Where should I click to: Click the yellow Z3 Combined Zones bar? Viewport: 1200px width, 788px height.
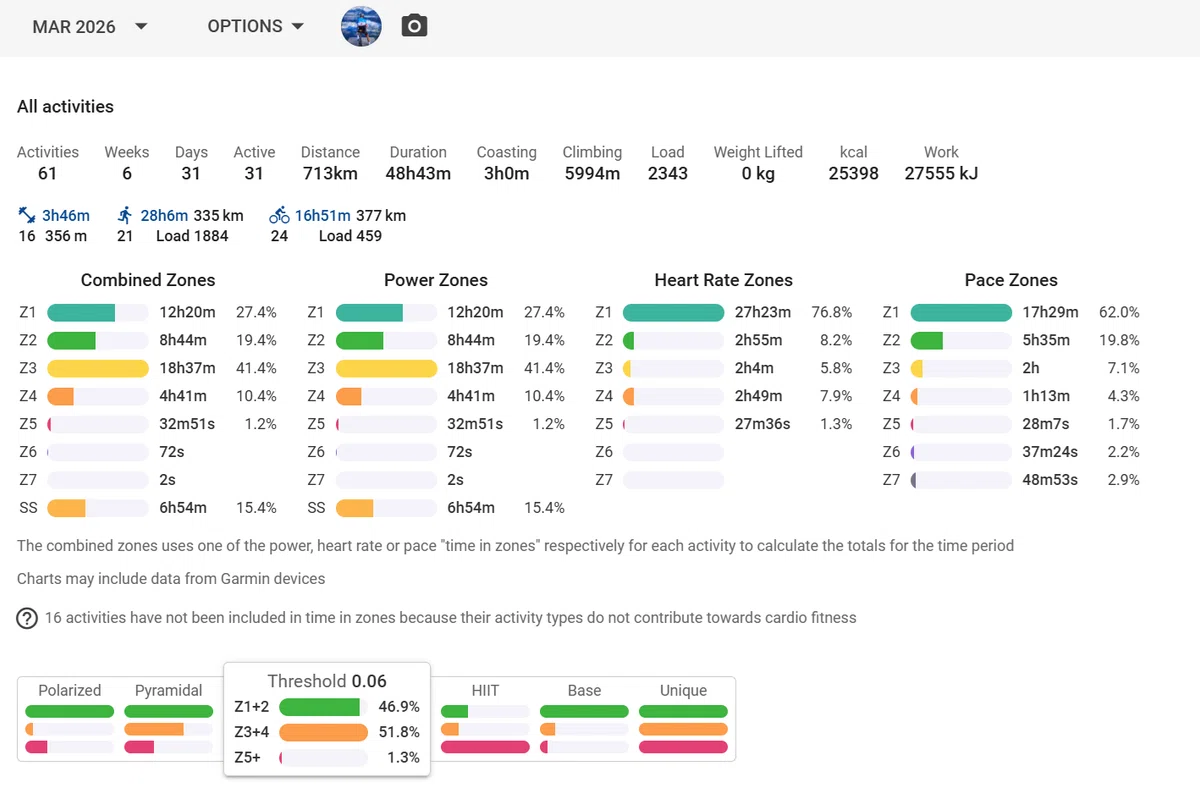98,368
